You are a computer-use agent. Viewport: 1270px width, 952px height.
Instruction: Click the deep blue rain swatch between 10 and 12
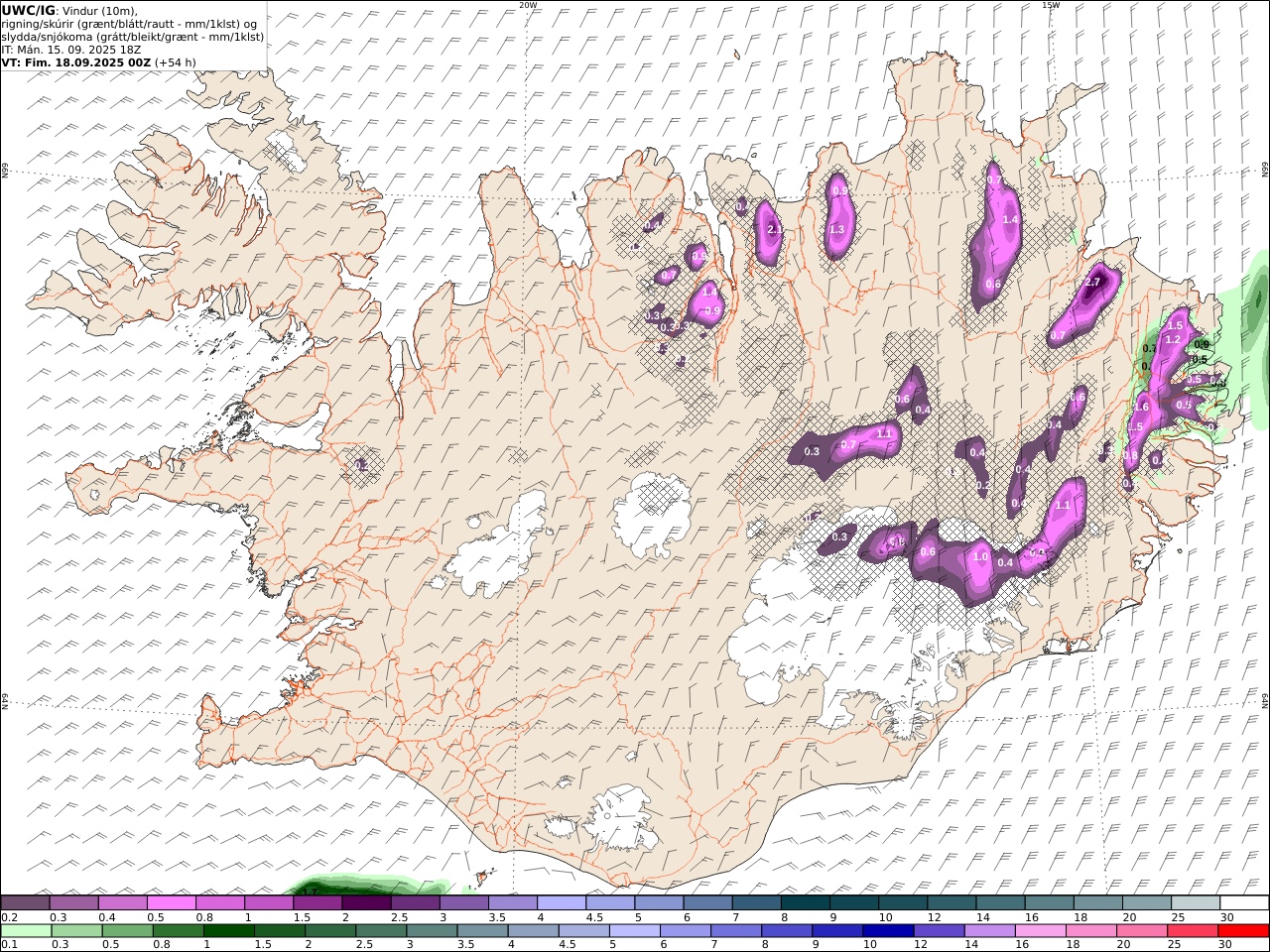click(x=887, y=931)
